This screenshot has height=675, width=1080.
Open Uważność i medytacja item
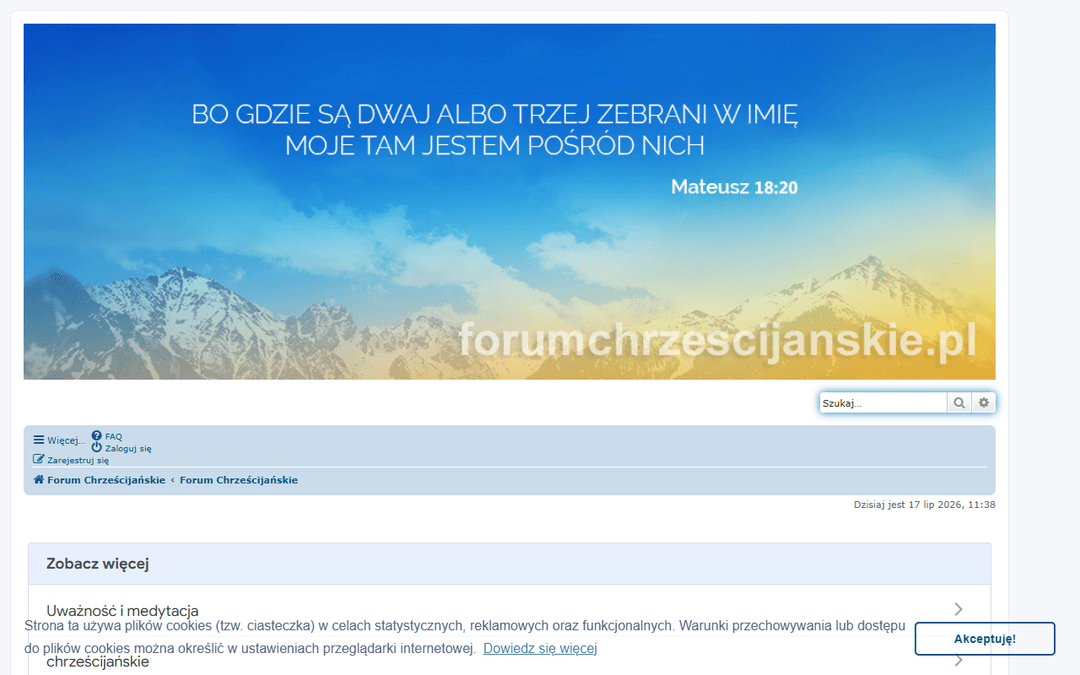tap(122, 610)
